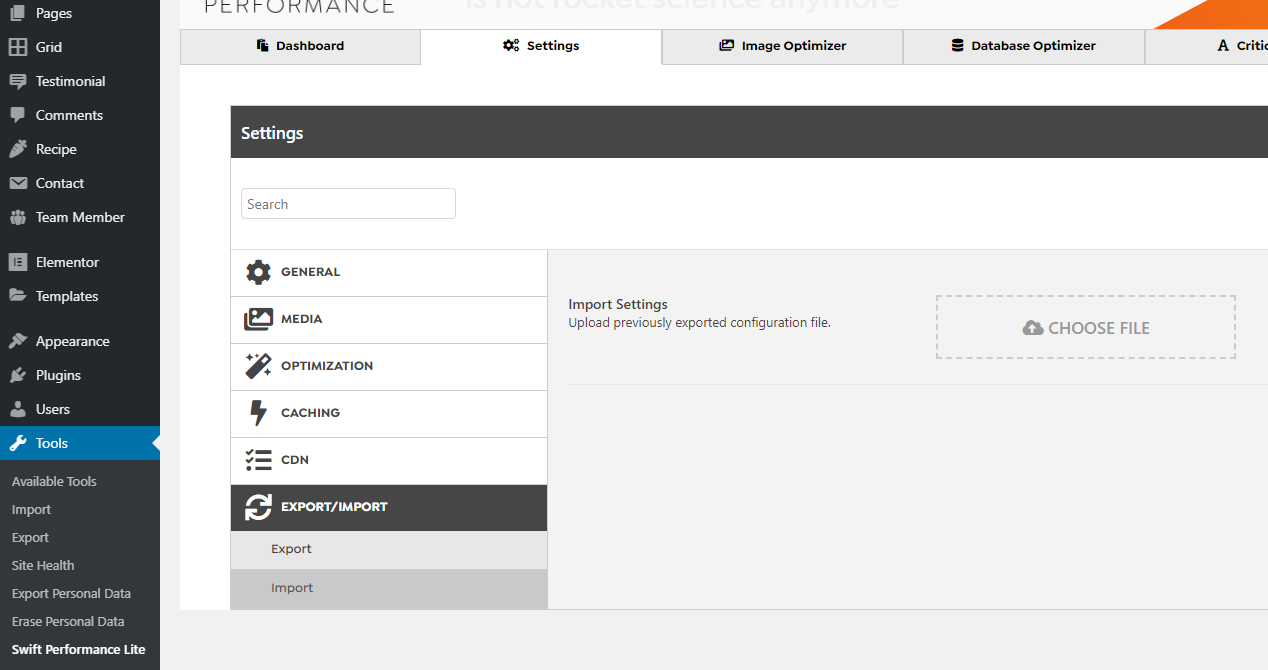
Task: Click the Recipe carrot icon
Action: [x=18, y=149]
